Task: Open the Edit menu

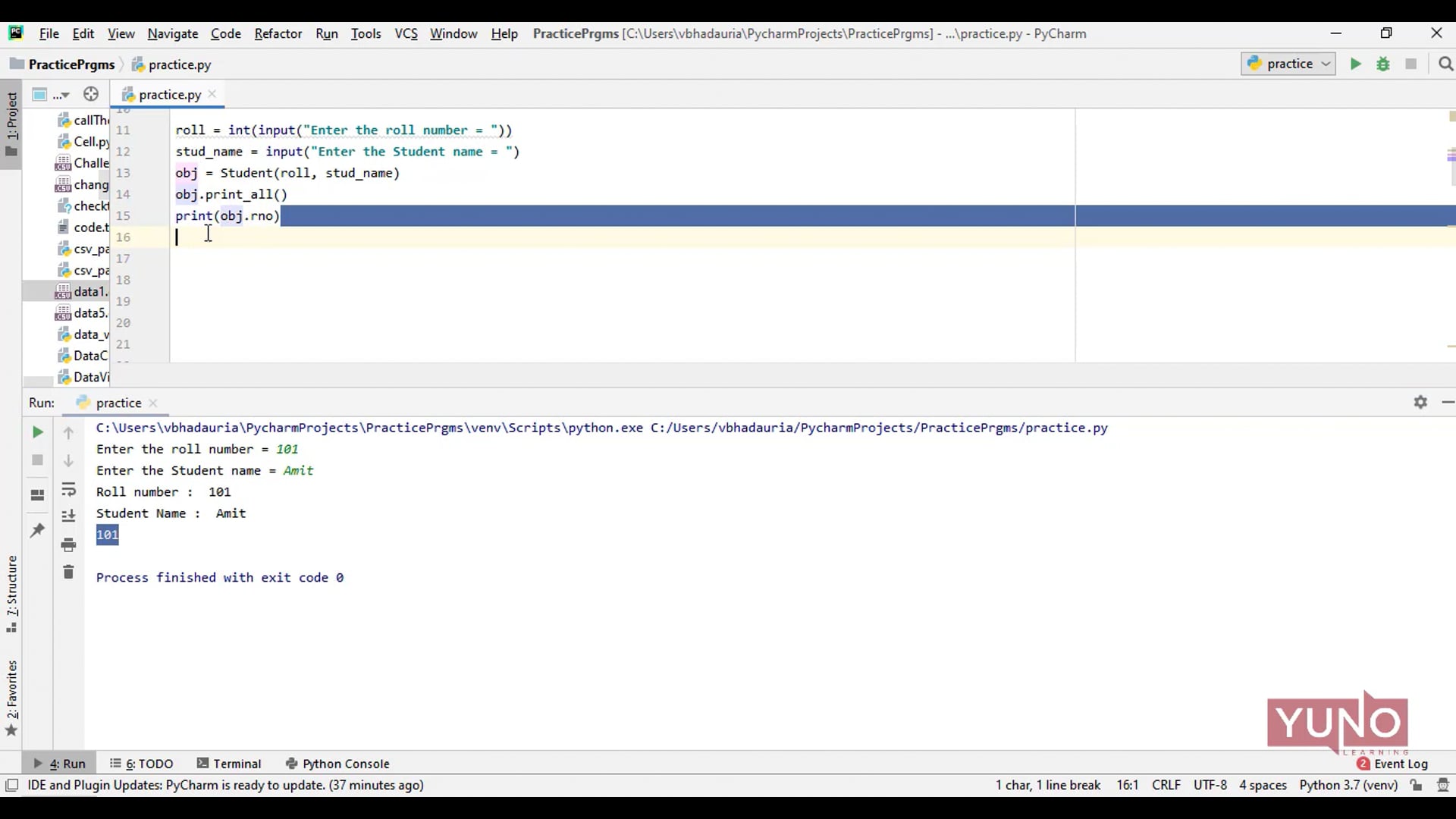Action: tap(83, 33)
